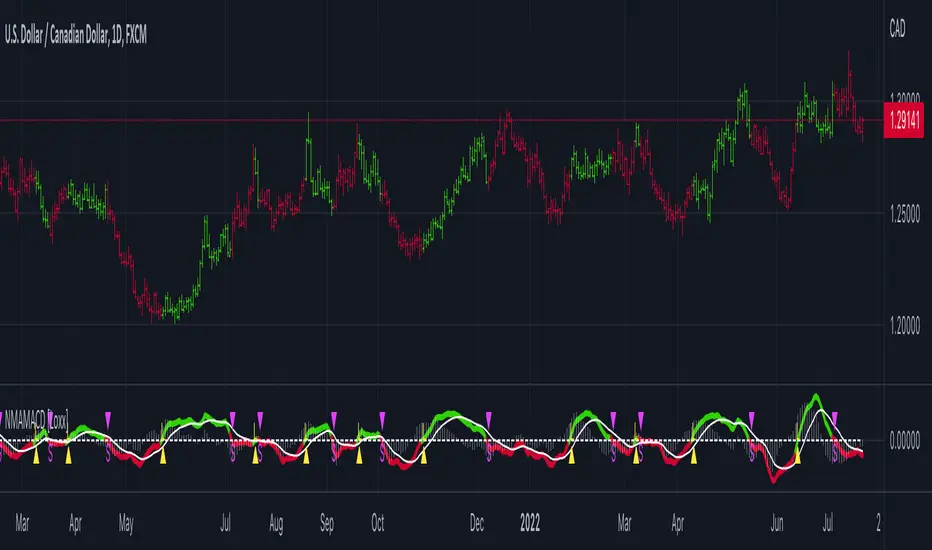Click the 1.25000 price axis level
Image resolution: width=932 pixels, height=550 pixels.
click(905, 214)
